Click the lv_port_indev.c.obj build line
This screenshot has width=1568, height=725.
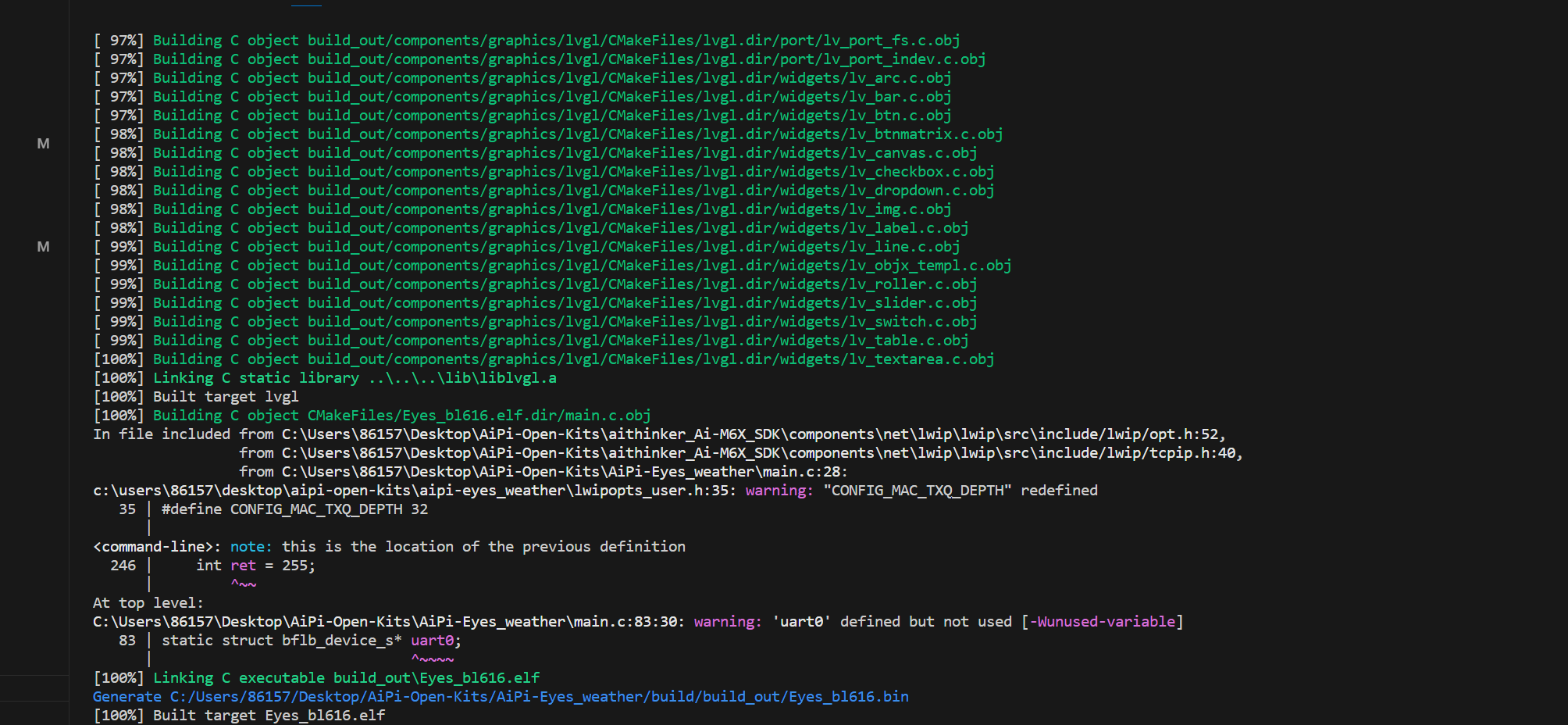tap(540, 59)
